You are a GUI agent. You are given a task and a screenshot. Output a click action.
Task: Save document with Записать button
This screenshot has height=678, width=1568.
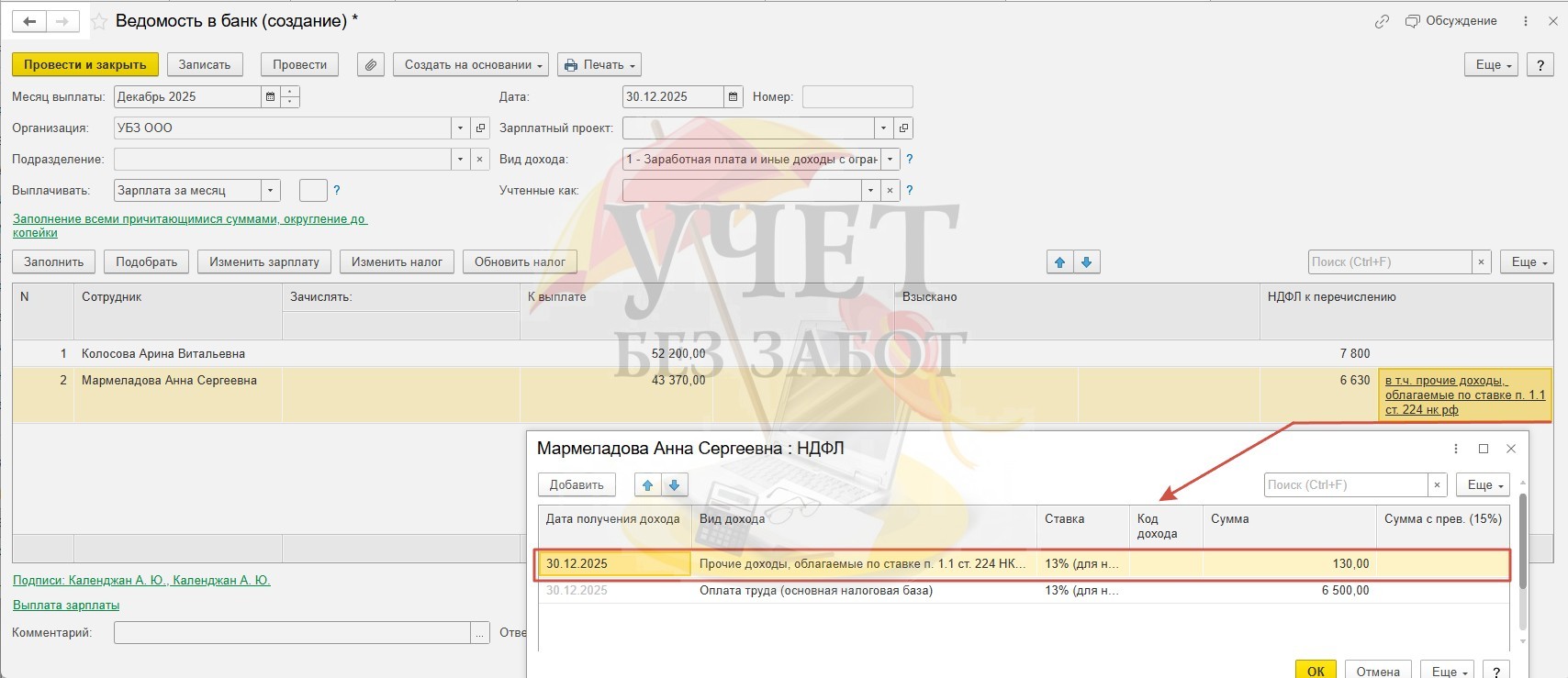(205, 65)
